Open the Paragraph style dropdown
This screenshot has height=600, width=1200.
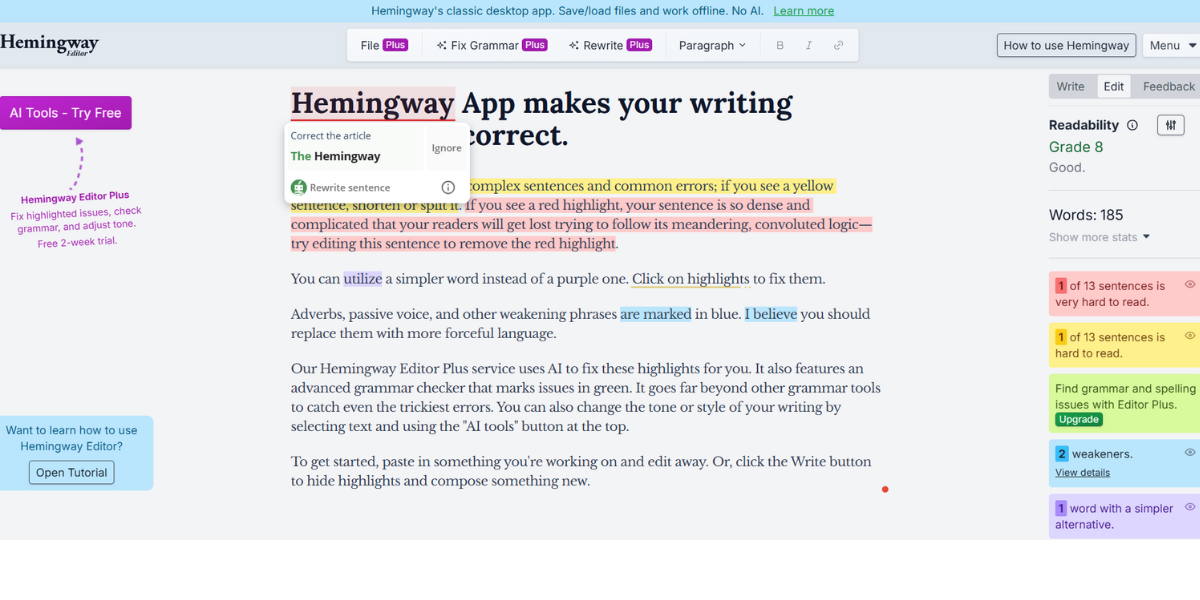712,45
